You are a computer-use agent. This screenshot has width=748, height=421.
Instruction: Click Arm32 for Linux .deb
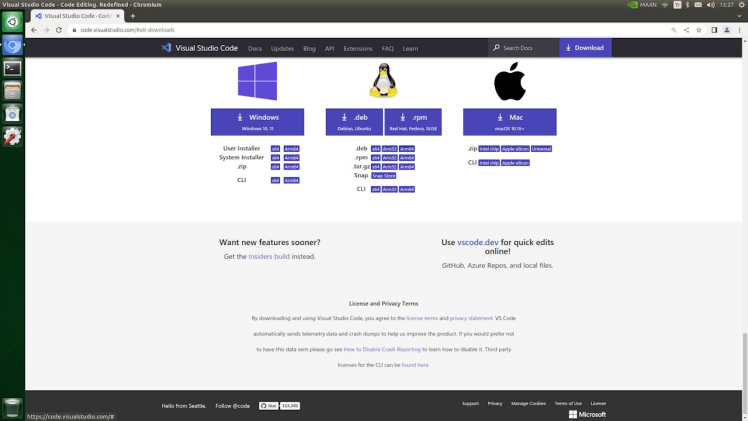[390, 149]
